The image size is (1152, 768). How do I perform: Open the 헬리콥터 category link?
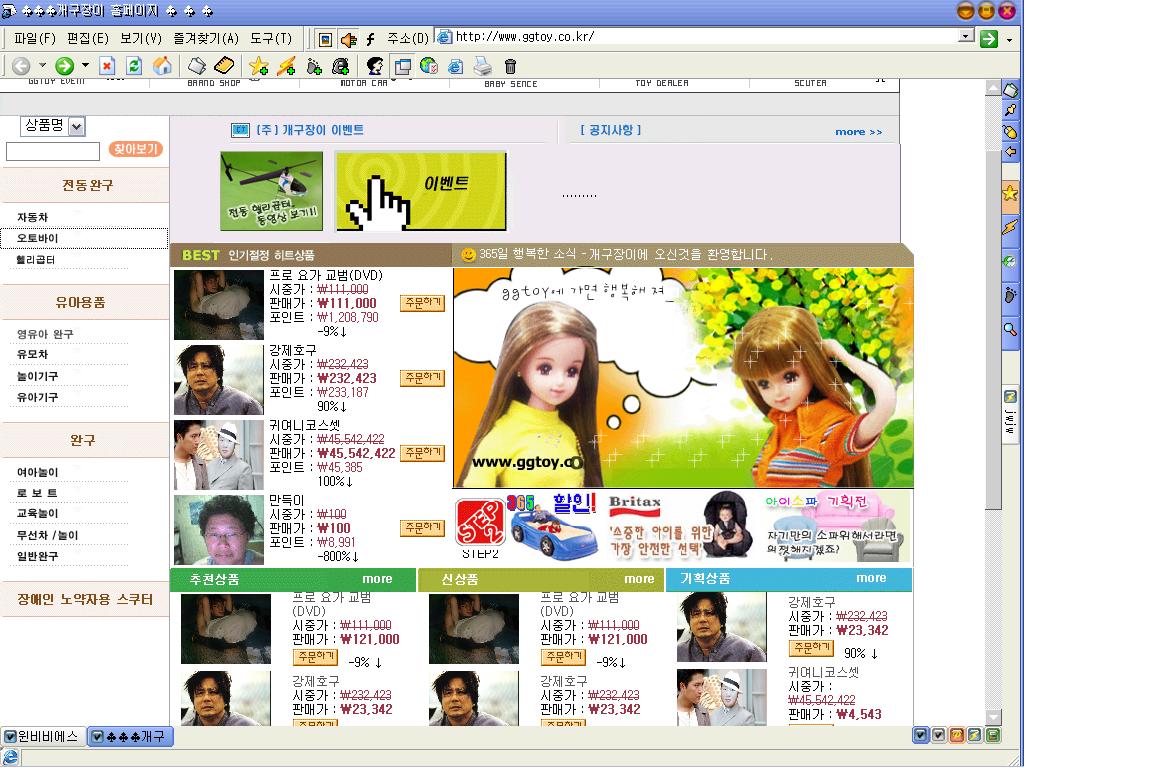tap(35, 259)
